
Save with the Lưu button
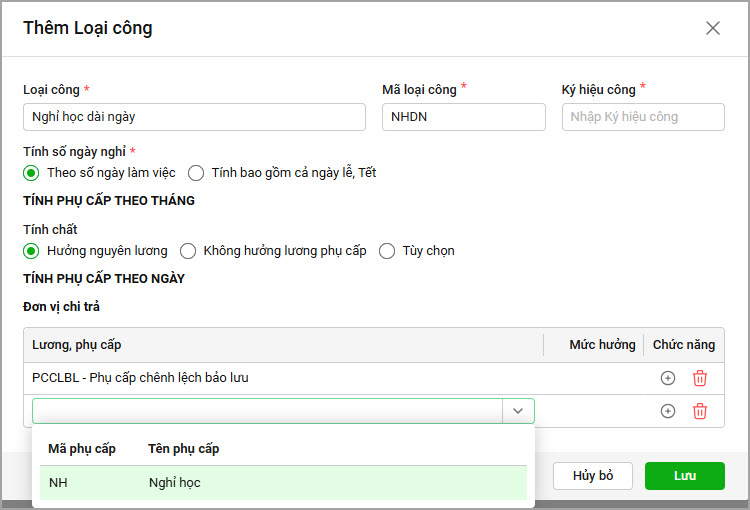[x=684, y=476]
